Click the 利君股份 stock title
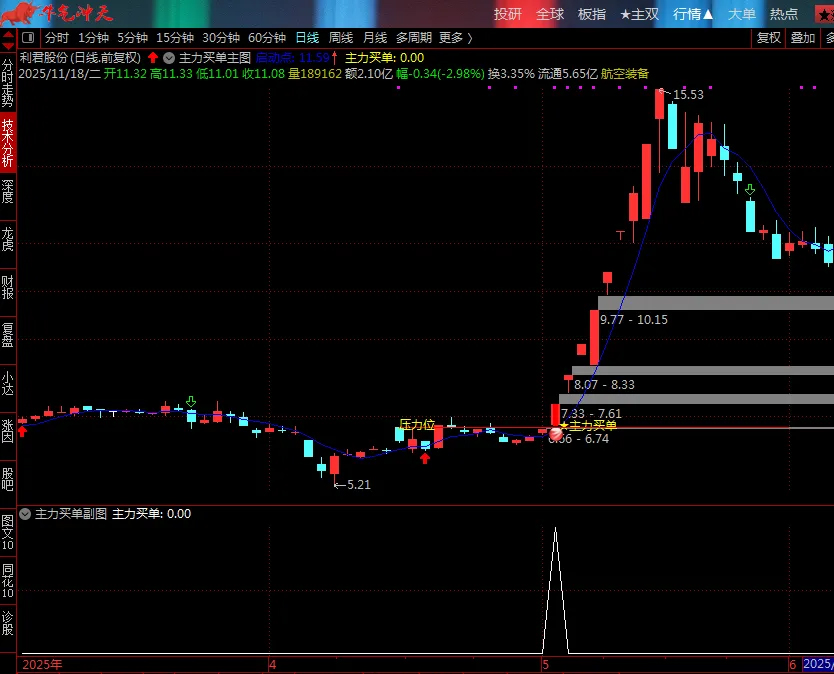The height and width of the screenshot is (674, 834). [80, 58]
